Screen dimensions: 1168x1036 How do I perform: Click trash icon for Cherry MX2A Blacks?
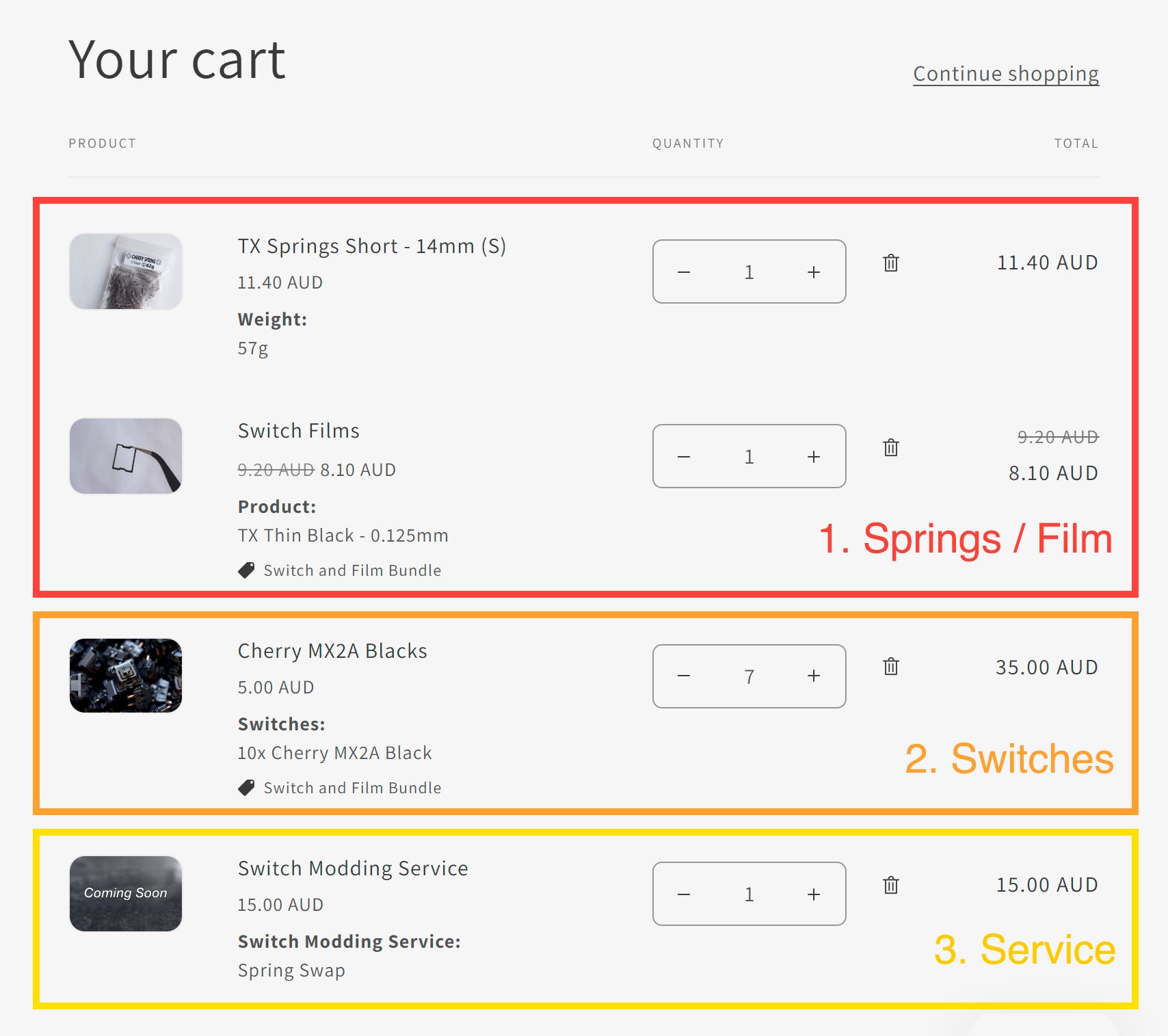point(890,667)
